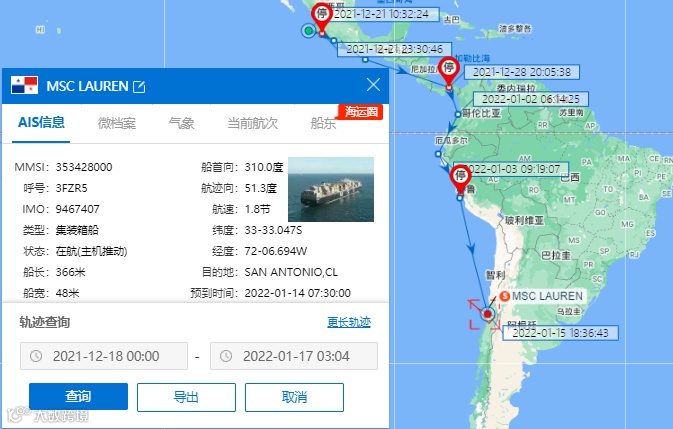Close the MSC LAUREN info panel
This screenshot has height=429, width=673.
pos(373,85)
